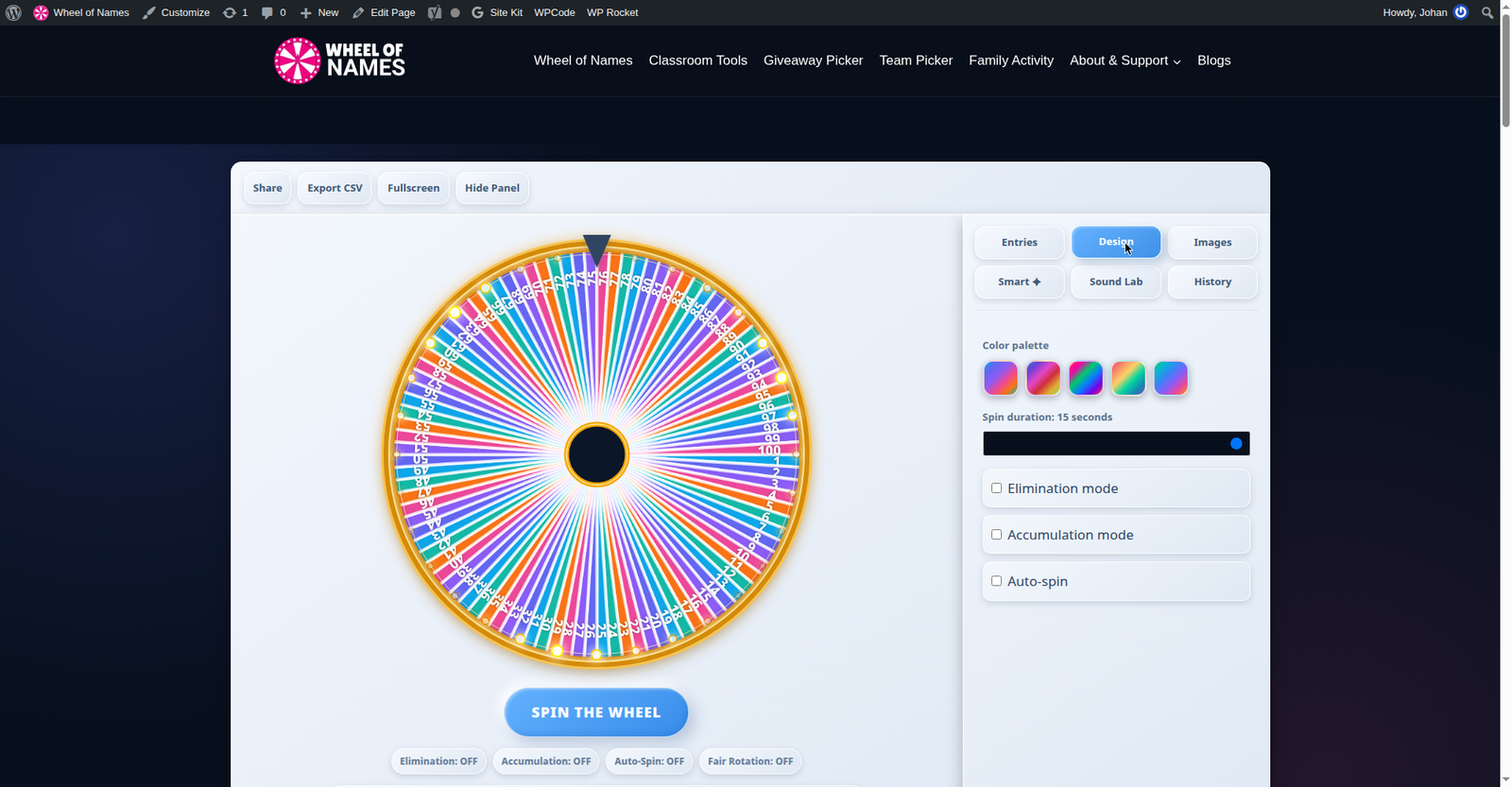Screen dimensions: 1512x787
Task: Open the Sound Lab tab
Action: (x=1116, y=282)
